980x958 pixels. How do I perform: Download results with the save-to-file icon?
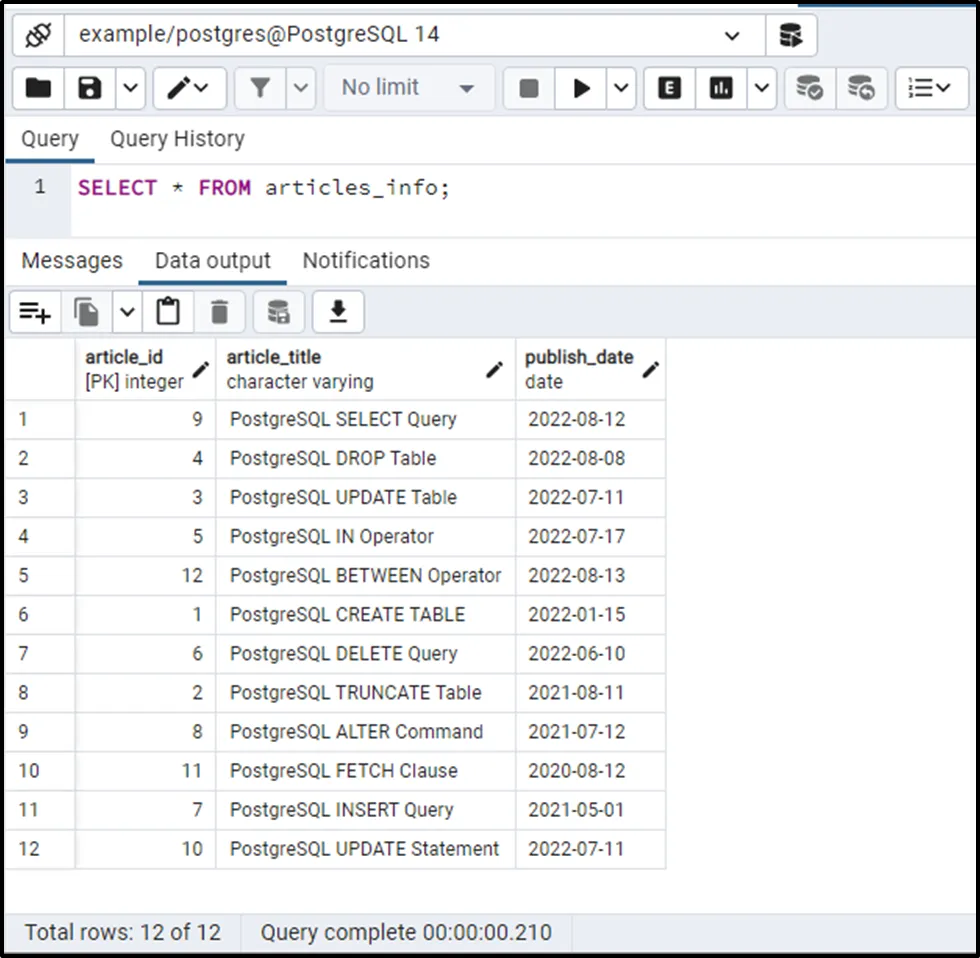(338, 313)
